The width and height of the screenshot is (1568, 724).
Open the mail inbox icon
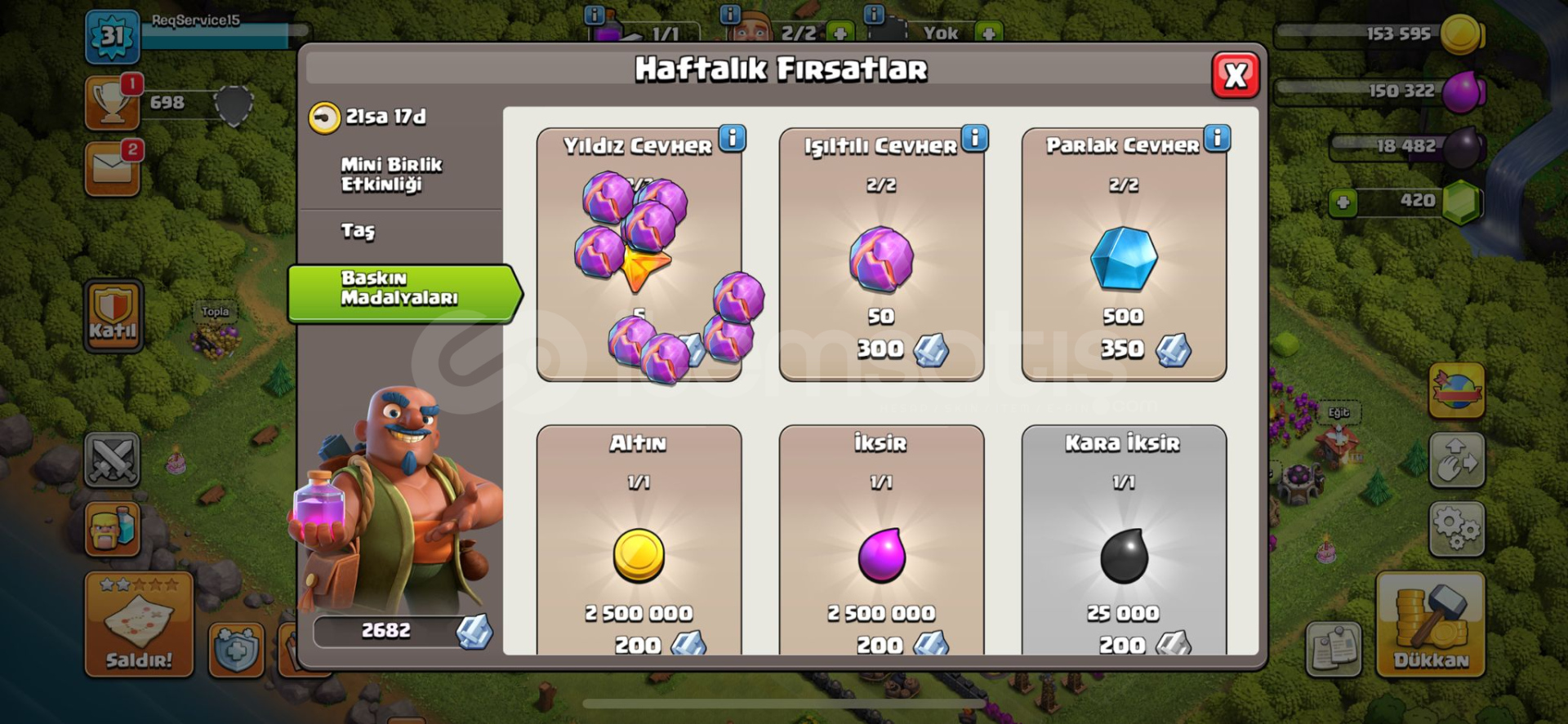pos(113,169)
